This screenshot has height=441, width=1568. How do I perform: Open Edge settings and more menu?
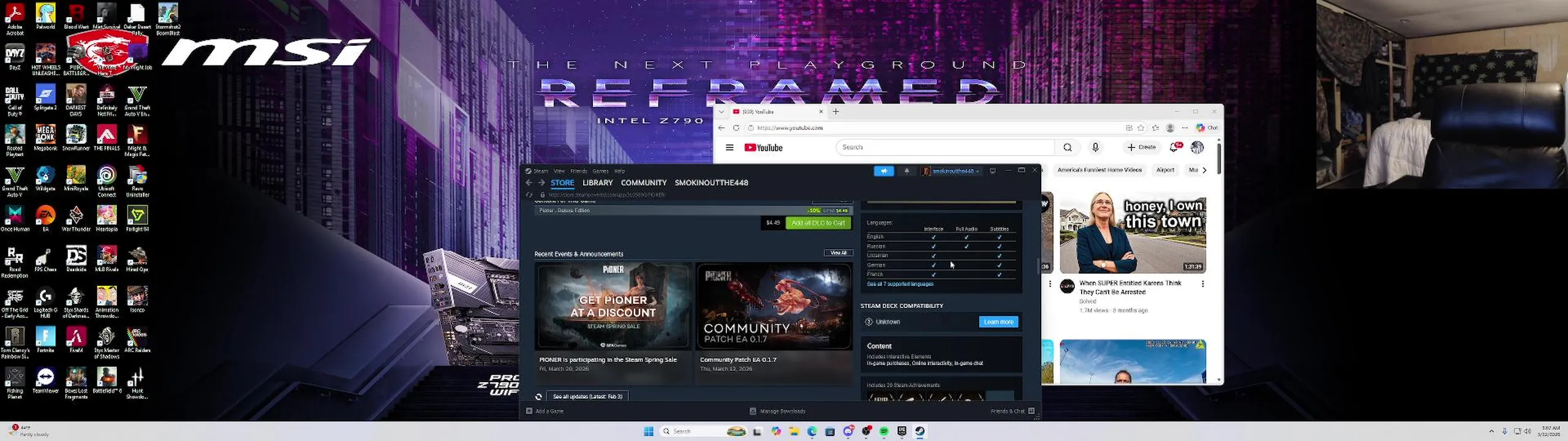click(1185, 128)
